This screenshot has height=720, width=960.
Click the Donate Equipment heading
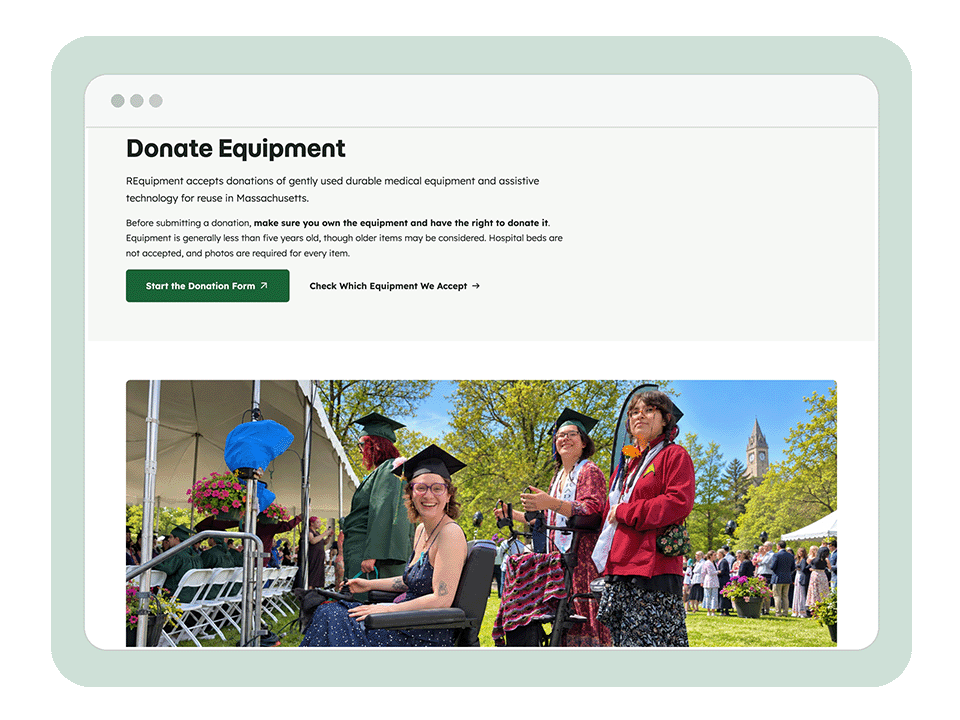coord(236,149)
